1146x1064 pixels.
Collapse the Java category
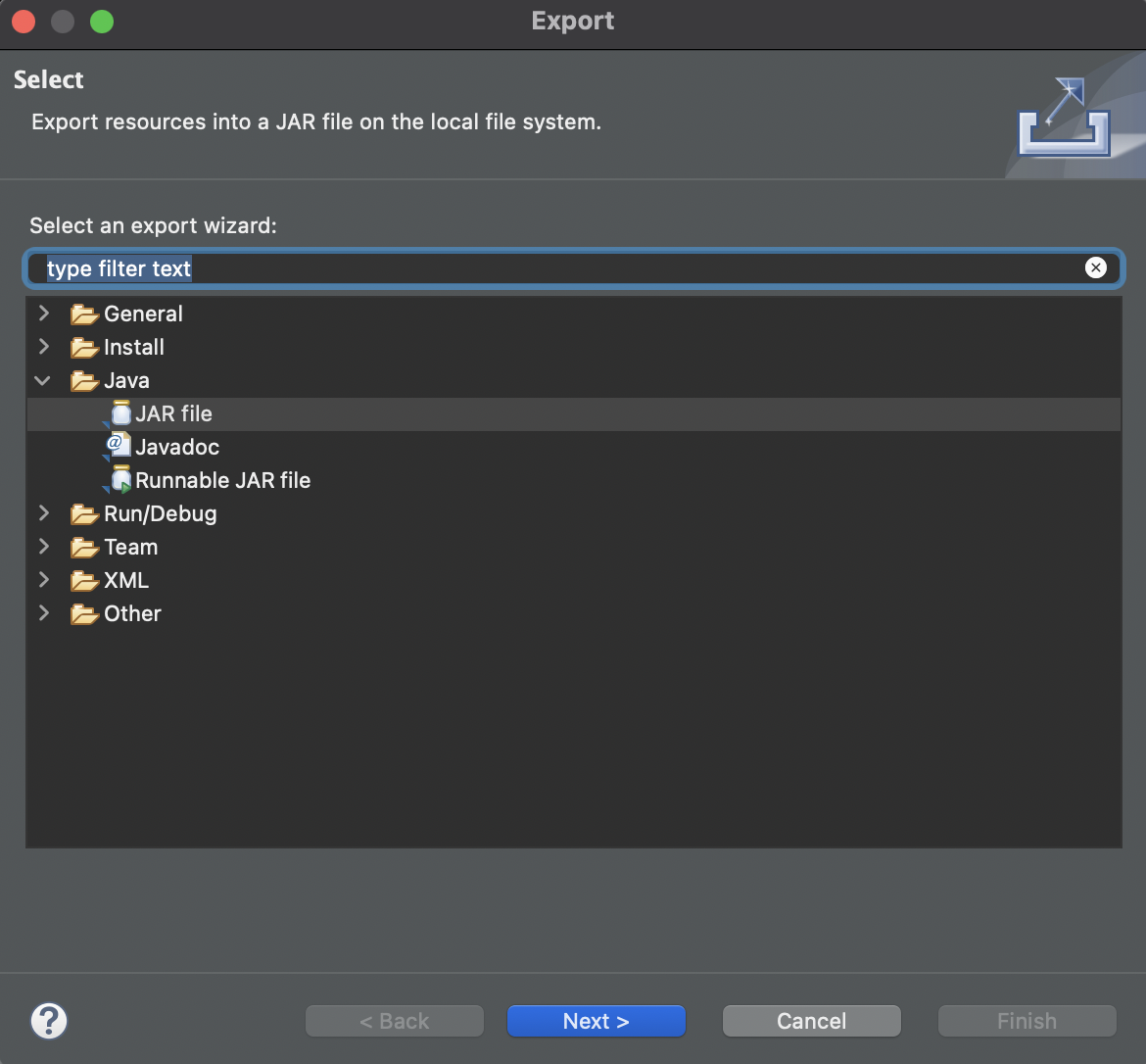point(43,380)
